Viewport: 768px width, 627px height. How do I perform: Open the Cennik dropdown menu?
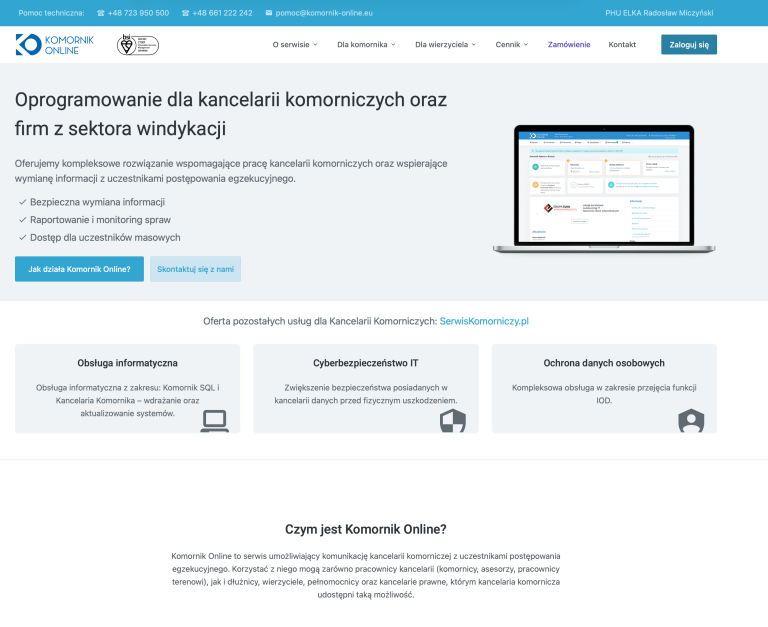(512, 44)
